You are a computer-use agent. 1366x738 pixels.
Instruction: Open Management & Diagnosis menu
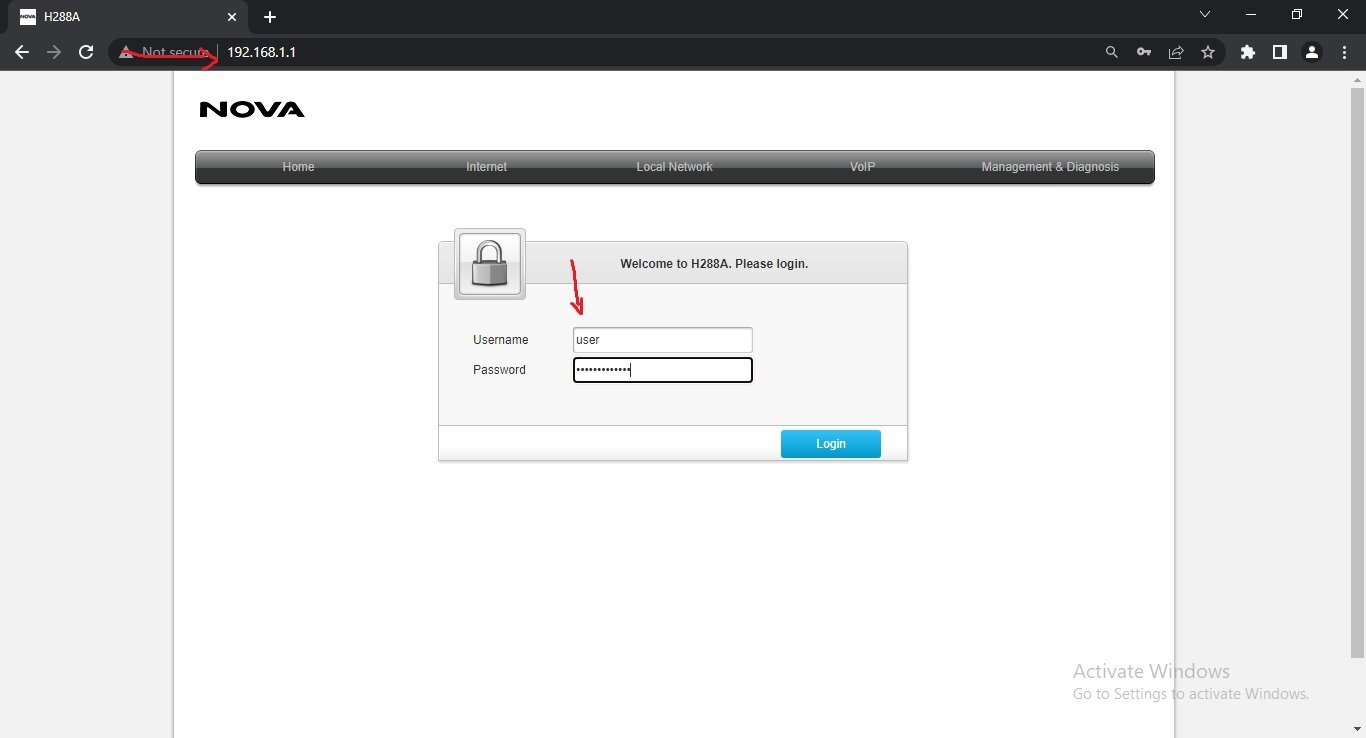click(x=1050, y=167)
